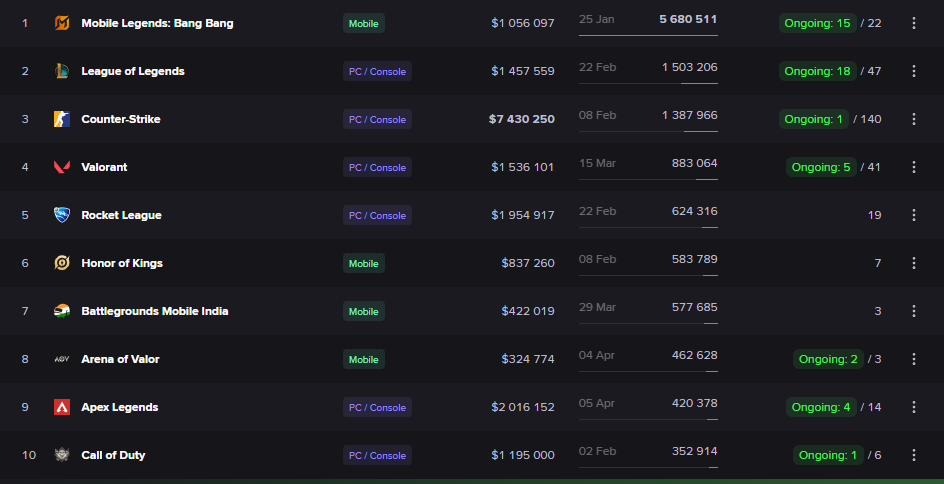
Task: Click the Apex Legends logo icon
Action: click(x=61, y=407)
